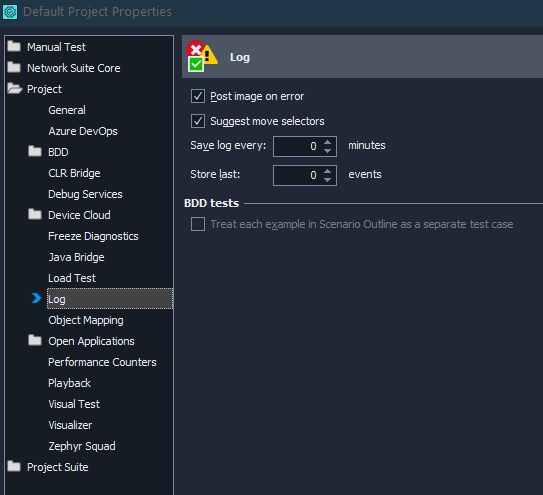This screenshot has width=543, height=495.
Task: Decrease Store last events value
Action: click(327, 179)
